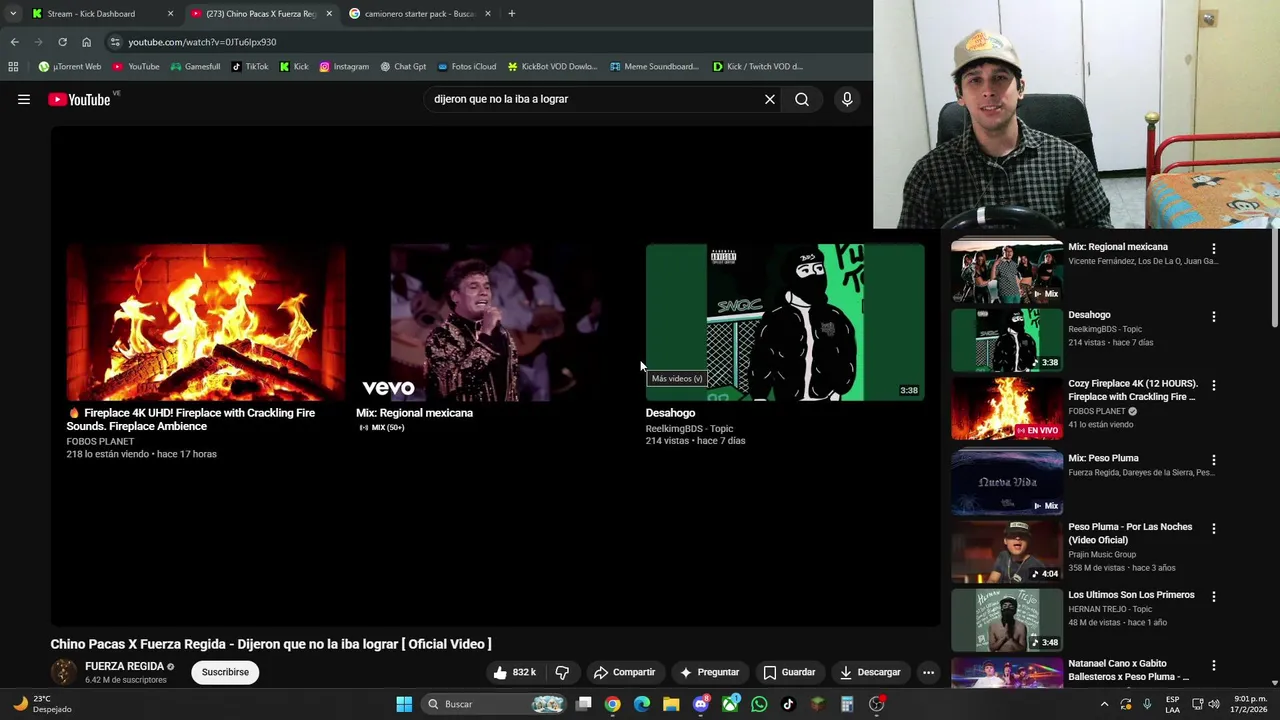Viewport: 1280px width, 720px height.
Task: Download the video with Descargar
Action: (x=870, y=672)
